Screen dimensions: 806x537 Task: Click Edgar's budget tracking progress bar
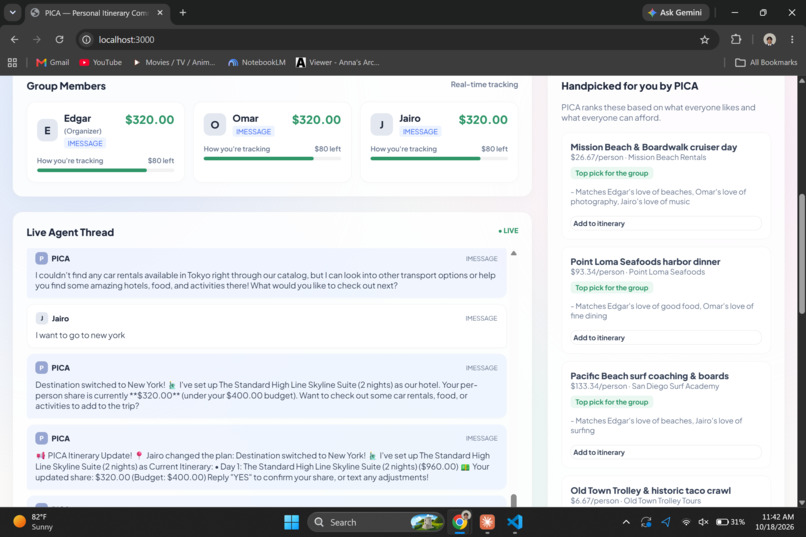pos(105,170)
